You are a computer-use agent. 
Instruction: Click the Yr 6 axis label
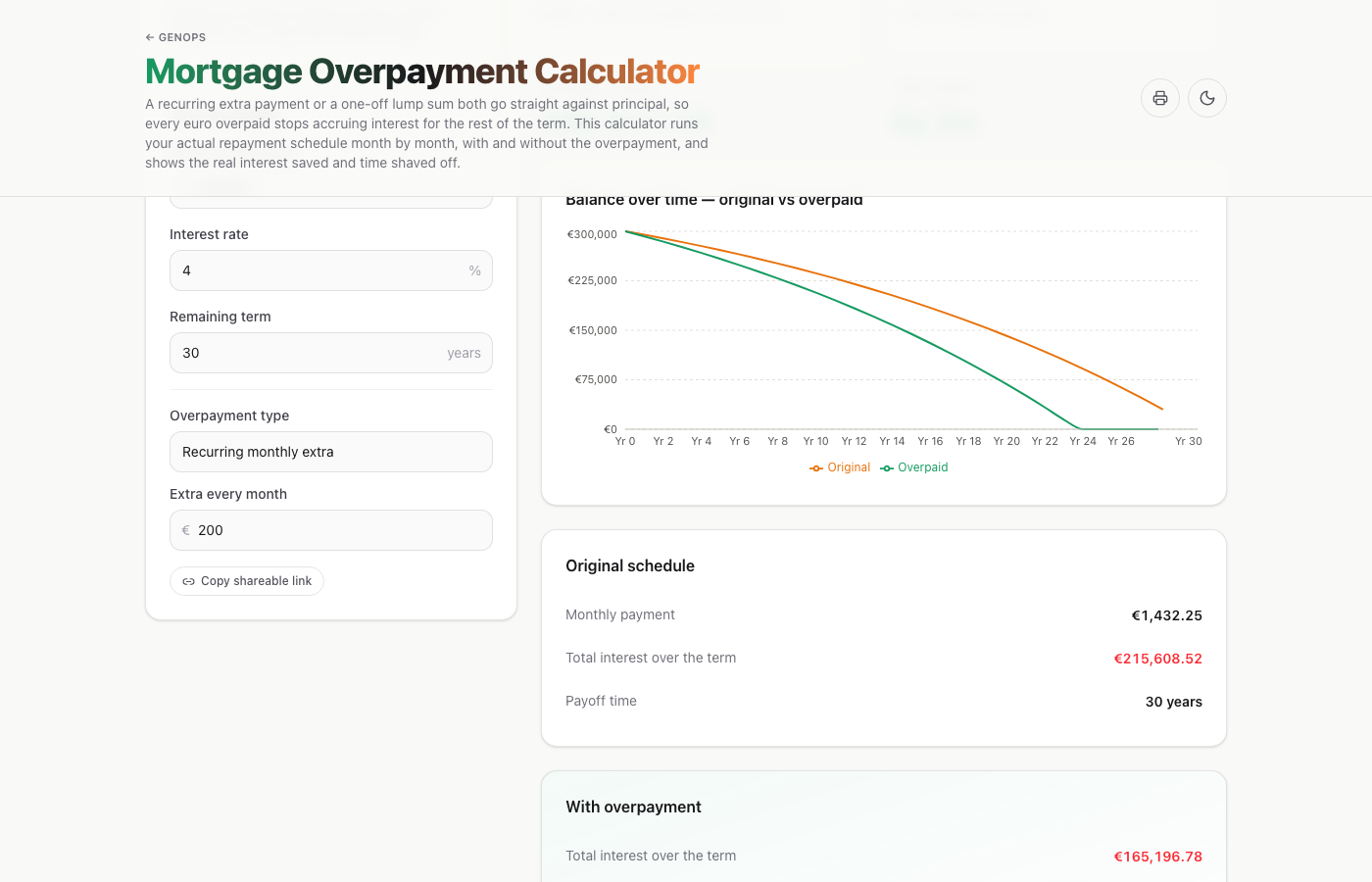click(x=740, y=441)
